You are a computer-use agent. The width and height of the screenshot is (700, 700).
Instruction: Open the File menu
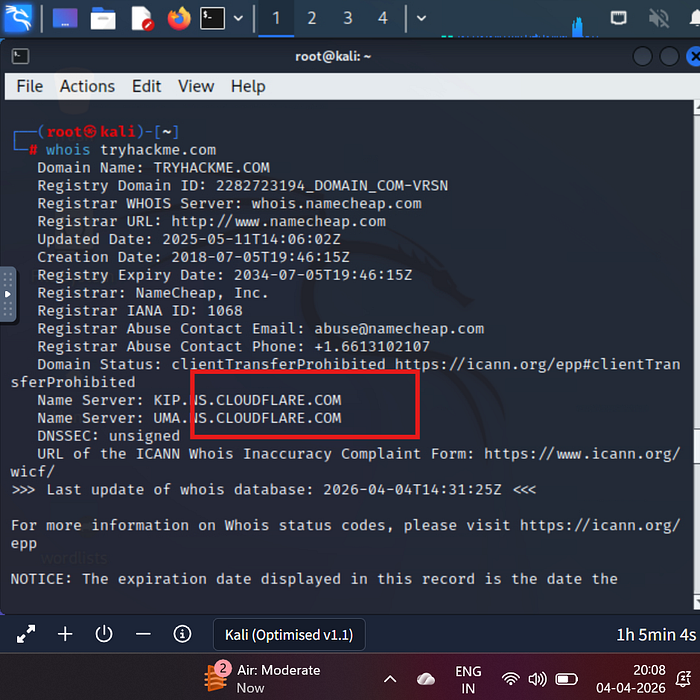[x=29, y=86]
